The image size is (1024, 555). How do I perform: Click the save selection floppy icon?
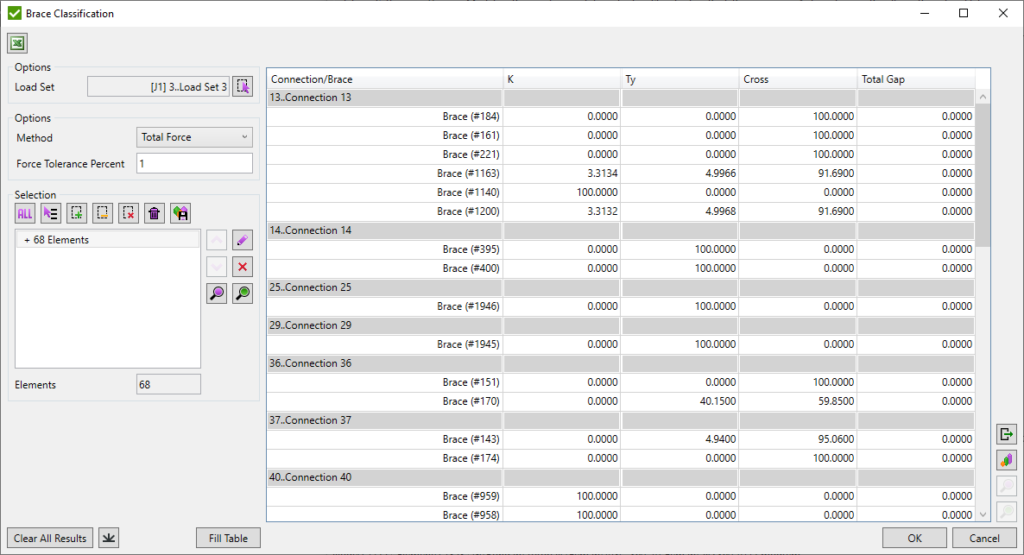pyautogui.click(x=180, y=213)
